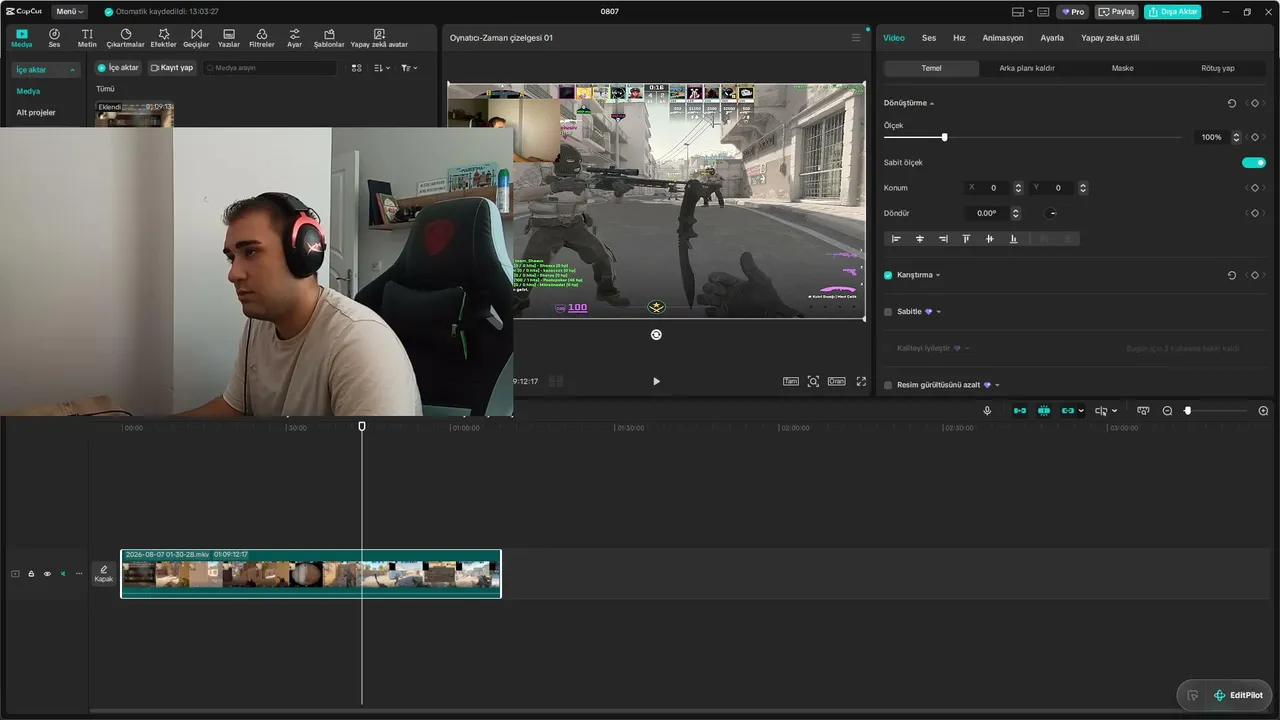Open the Geçişler transitions panel
Viewport: 1280px width, 720px height.
196,38
